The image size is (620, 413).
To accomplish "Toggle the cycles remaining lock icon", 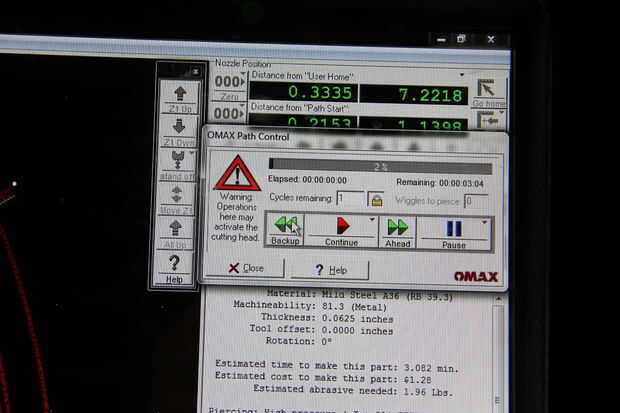I will click(x=376, y=199).
